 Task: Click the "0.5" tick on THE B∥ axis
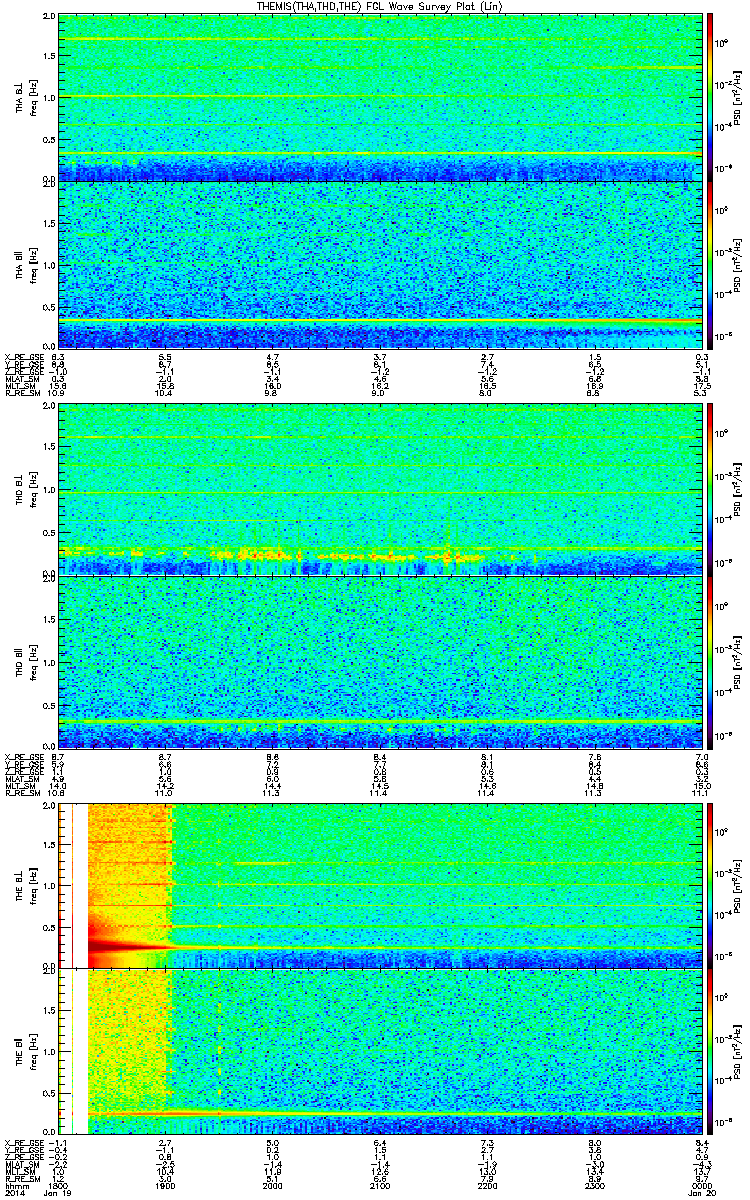[47, 1092]
